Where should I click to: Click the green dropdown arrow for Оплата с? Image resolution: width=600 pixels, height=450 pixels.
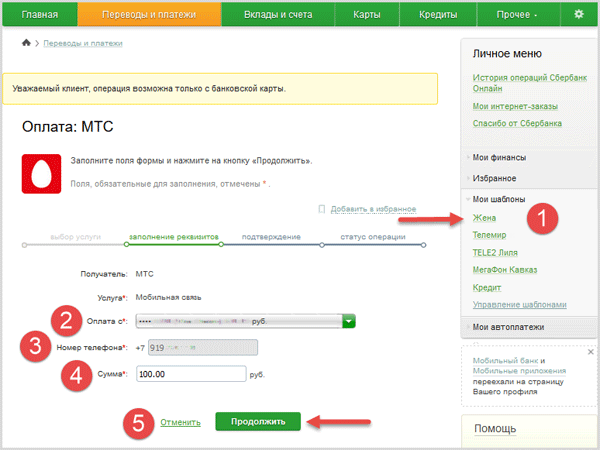coord(349,321)
